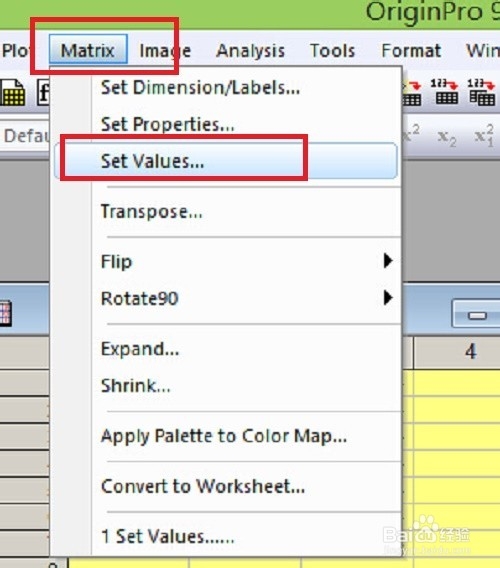Open the Default font dropdown
Screen dimensions: 500x568
pos(25,136)
